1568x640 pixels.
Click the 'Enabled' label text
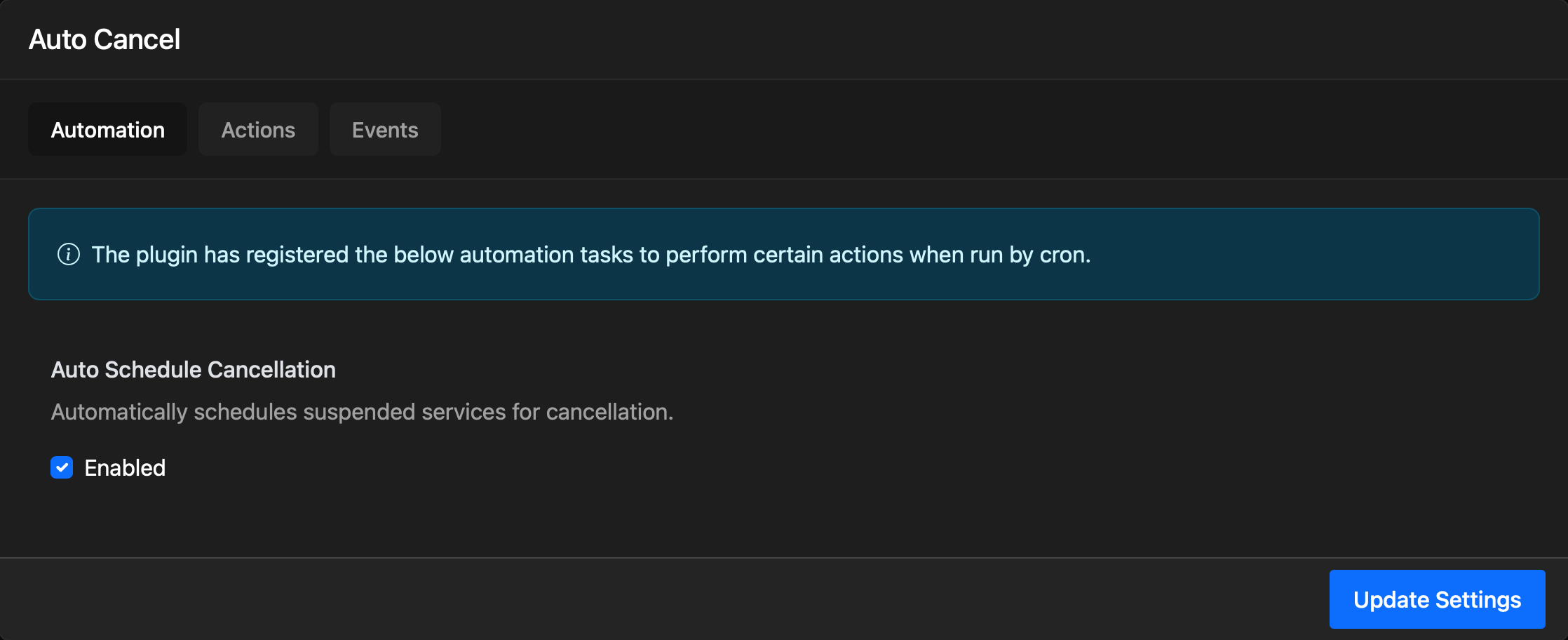click(x=125, y=467)
